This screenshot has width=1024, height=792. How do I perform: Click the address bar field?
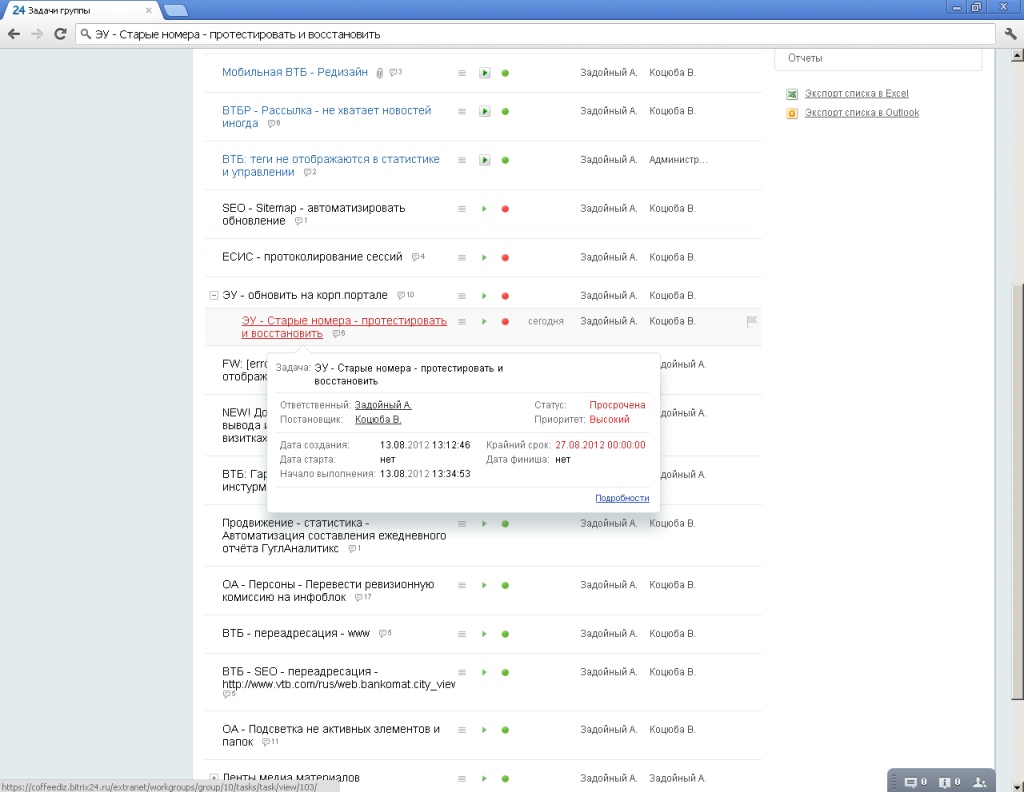[535, 34]
